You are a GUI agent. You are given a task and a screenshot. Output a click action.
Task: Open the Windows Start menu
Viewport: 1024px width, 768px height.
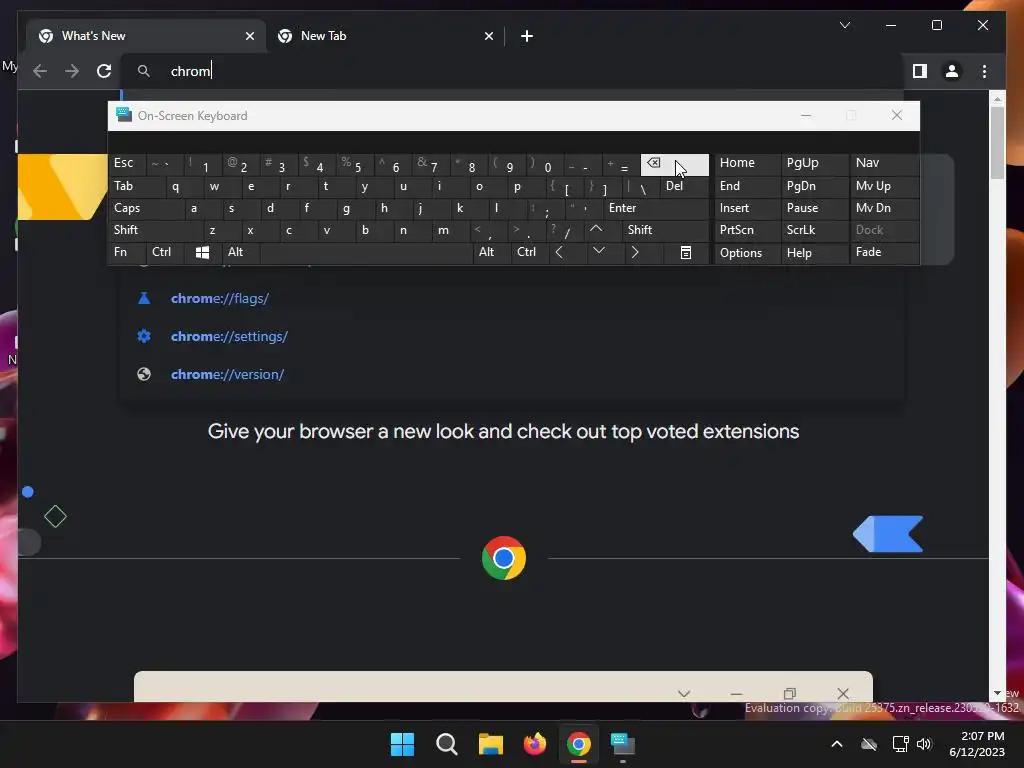click(x=402, y=744)
